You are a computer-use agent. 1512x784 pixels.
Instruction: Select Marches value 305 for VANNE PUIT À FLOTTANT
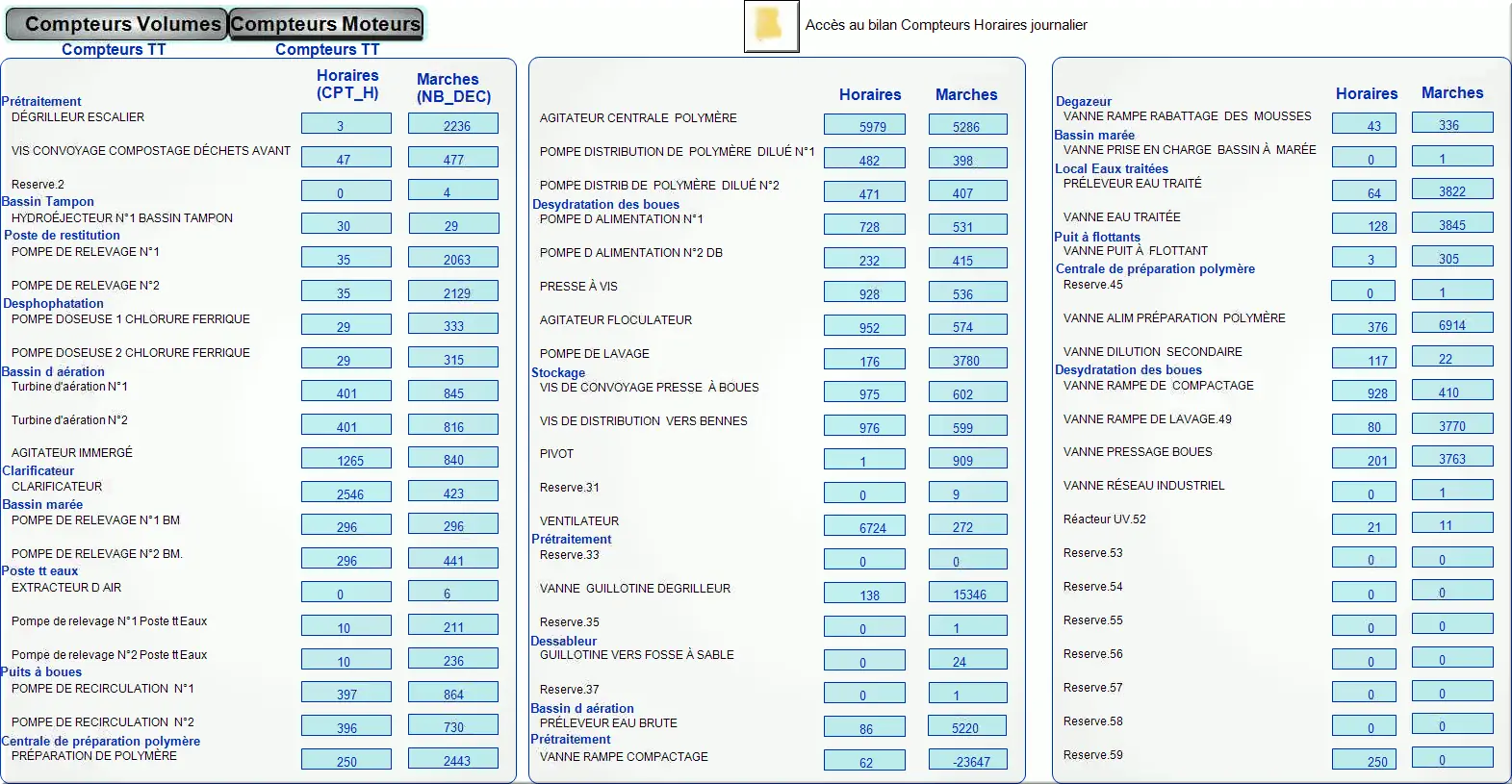pyautogui.click(x=1452, y=257)
